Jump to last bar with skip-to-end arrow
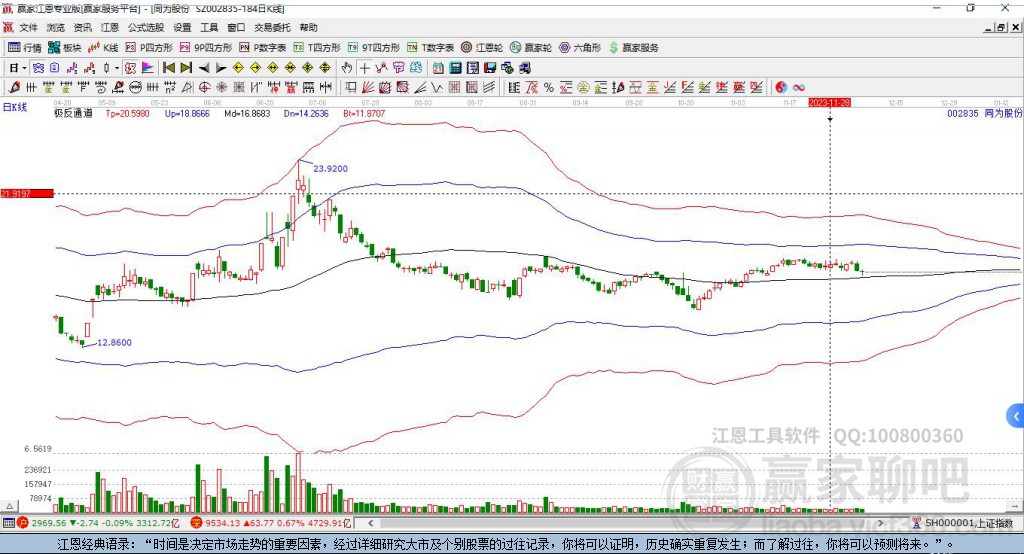1024x554 pixels. 186,67
